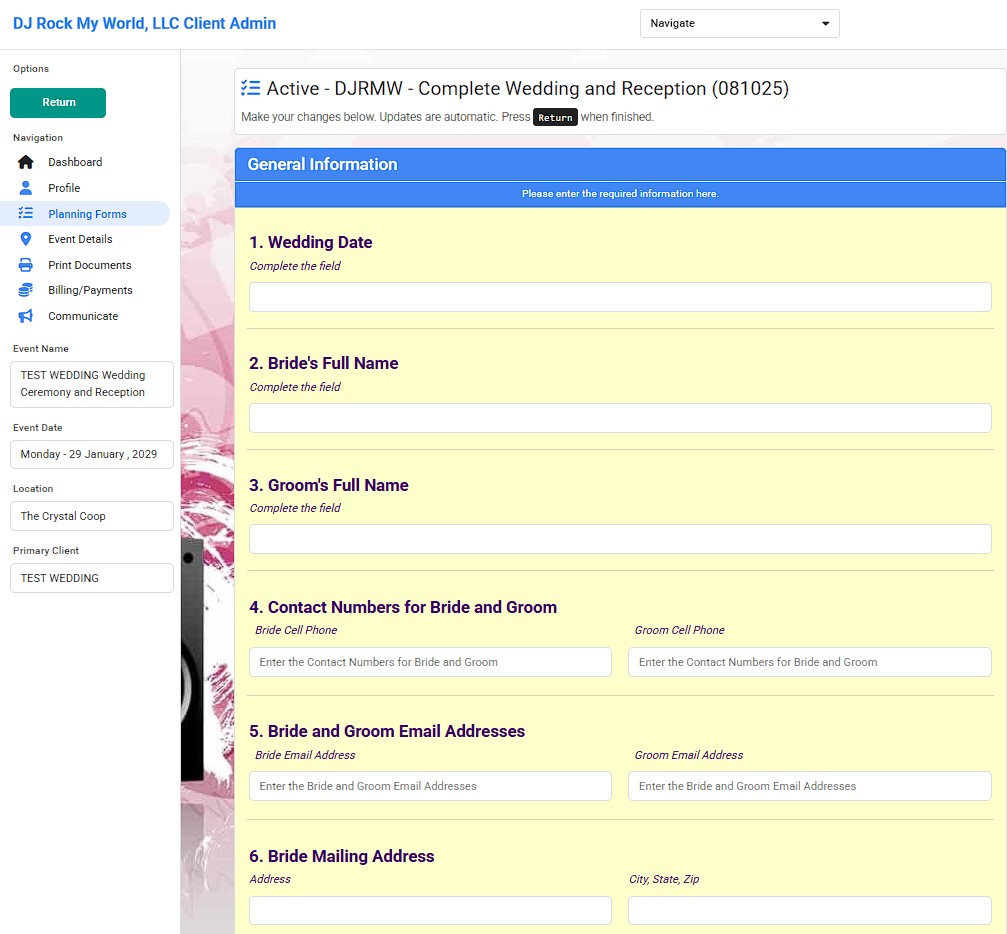Click the Bride Mailing Address field
Viewport: 1007px width, 934px height.
coord(430,910)
